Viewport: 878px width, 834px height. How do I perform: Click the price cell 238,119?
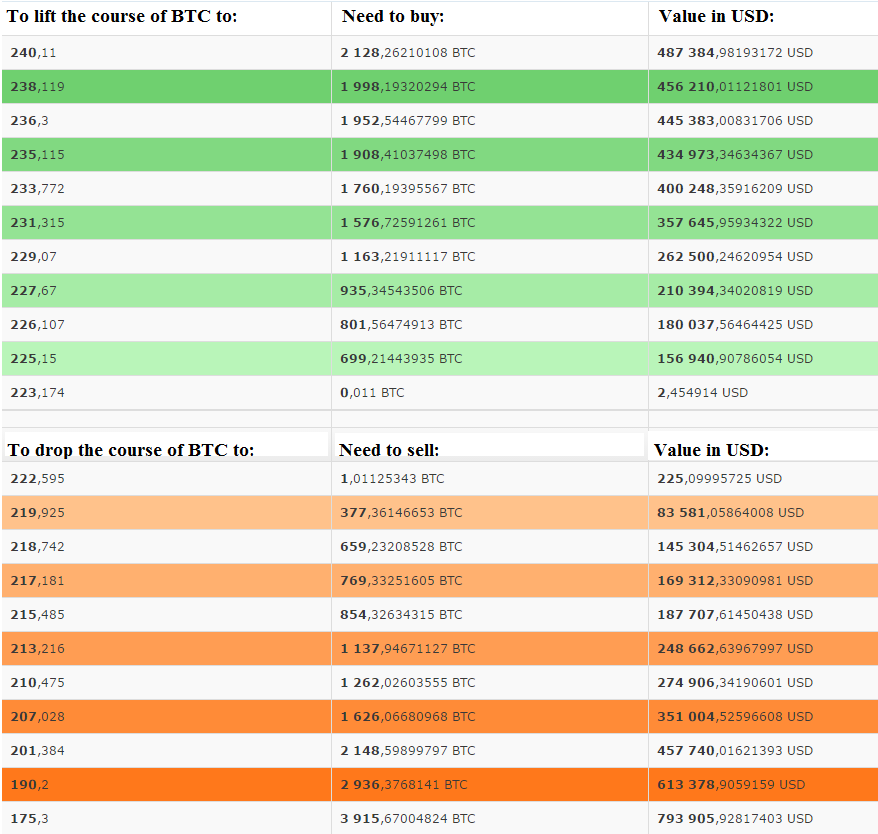[38, 87]
